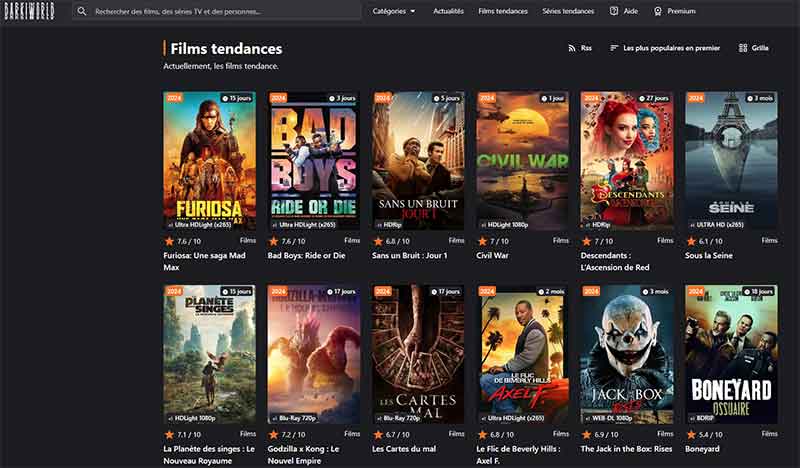Open the Aide menu link
The image size is (800, 468).
click(x=631, y=11)
